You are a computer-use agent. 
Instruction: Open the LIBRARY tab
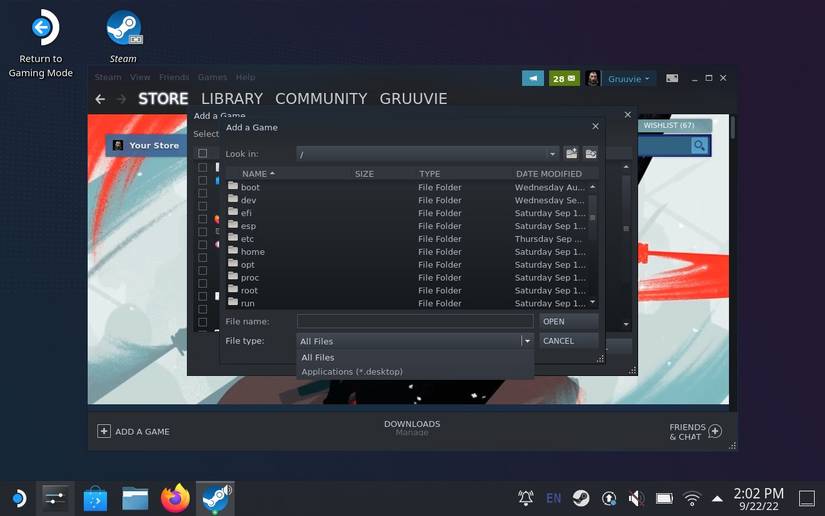click(231, 99)
